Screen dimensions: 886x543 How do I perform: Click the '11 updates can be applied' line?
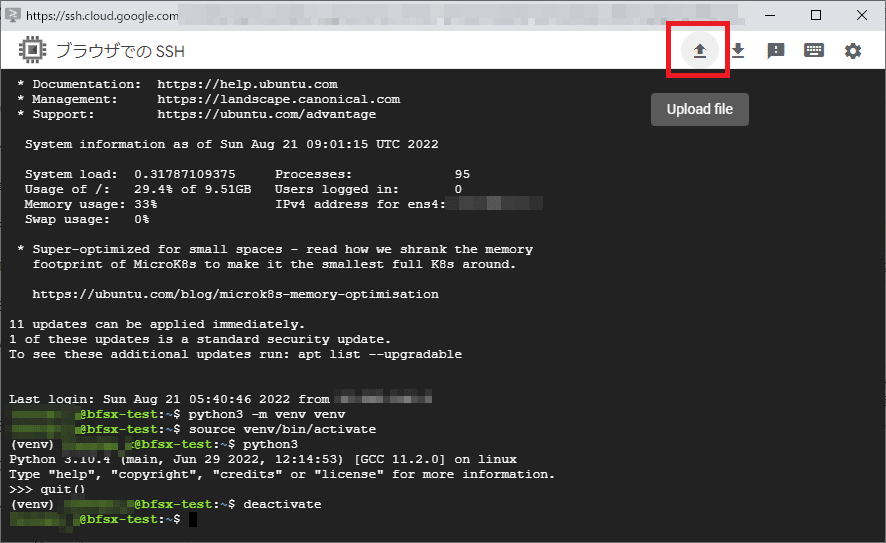(157, 324)
